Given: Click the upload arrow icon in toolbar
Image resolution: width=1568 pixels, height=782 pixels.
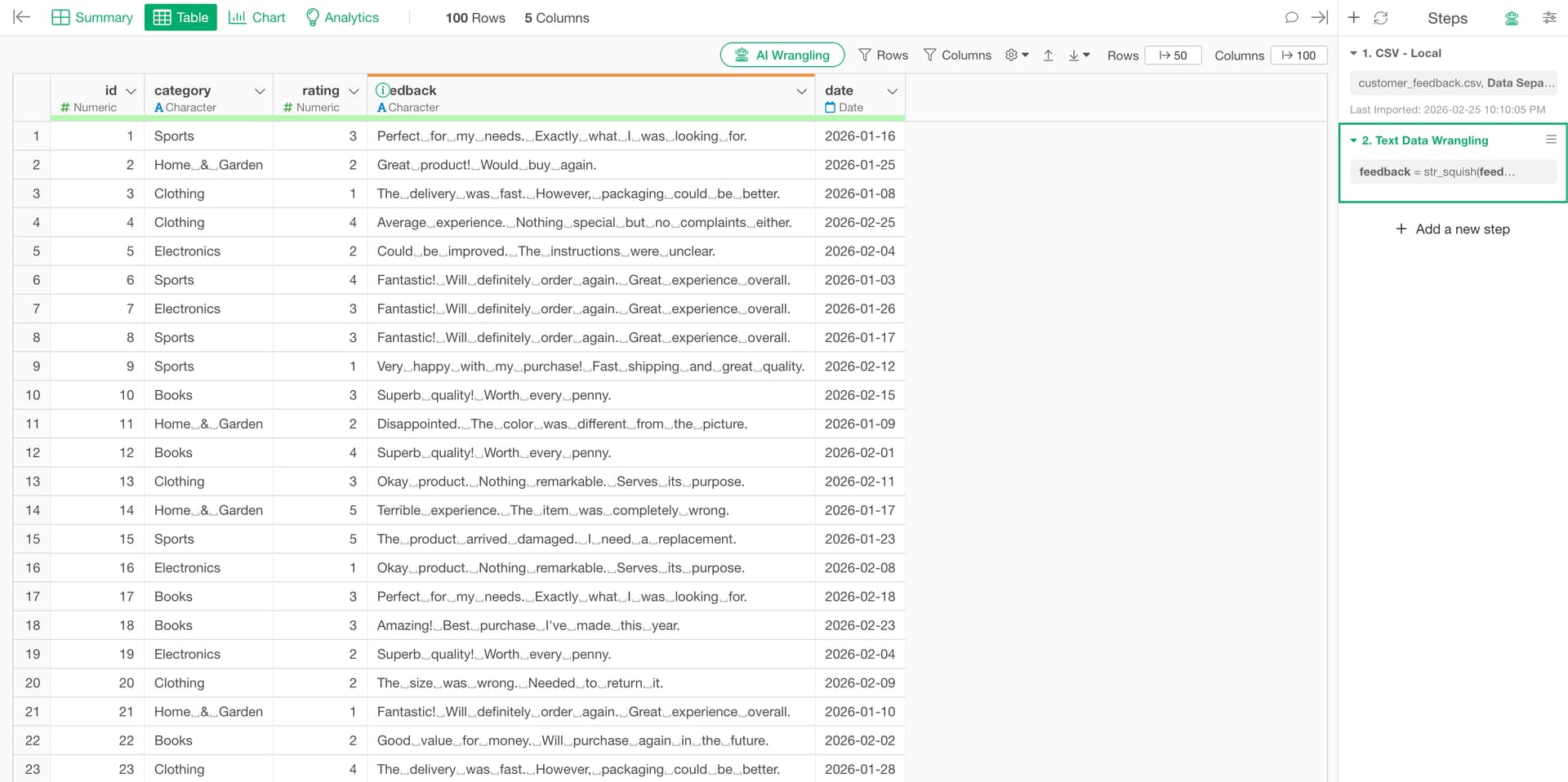Looking at the screenshot, I should 1049,55.
